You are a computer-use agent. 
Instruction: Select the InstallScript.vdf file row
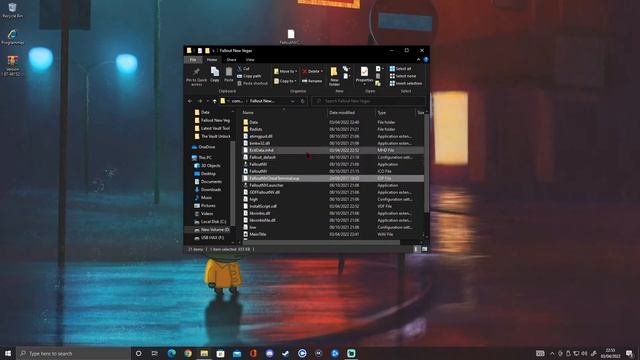tap(333, 206)
